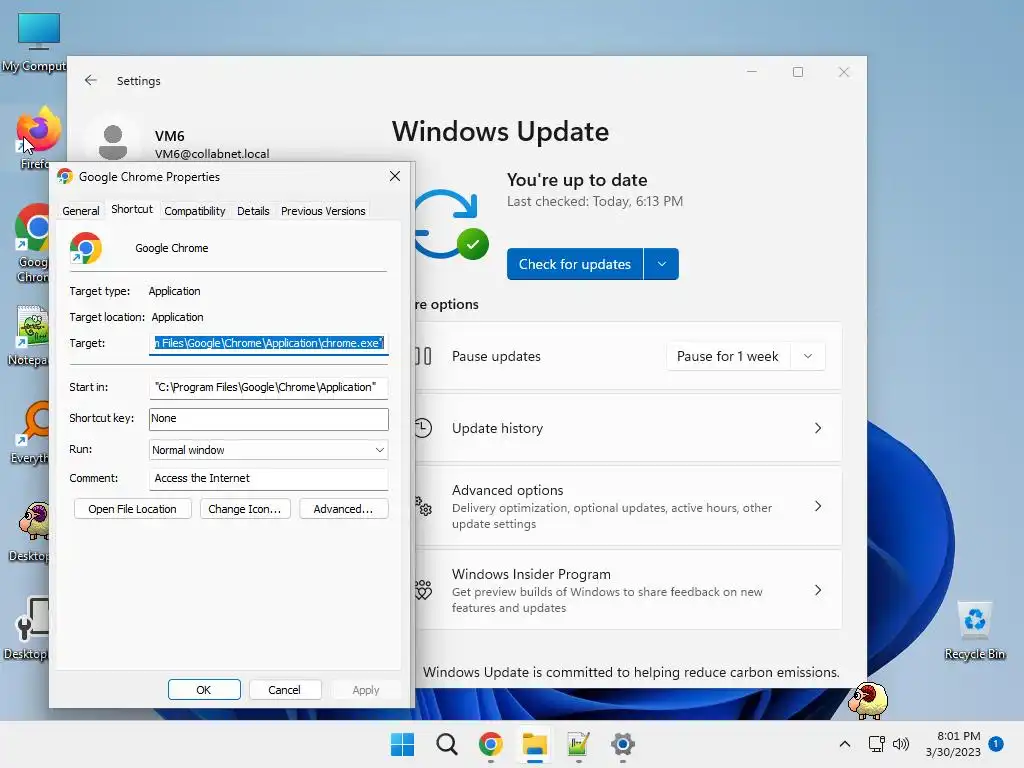Open taskbar Search
1024x768 pixels.
point(447,744)
